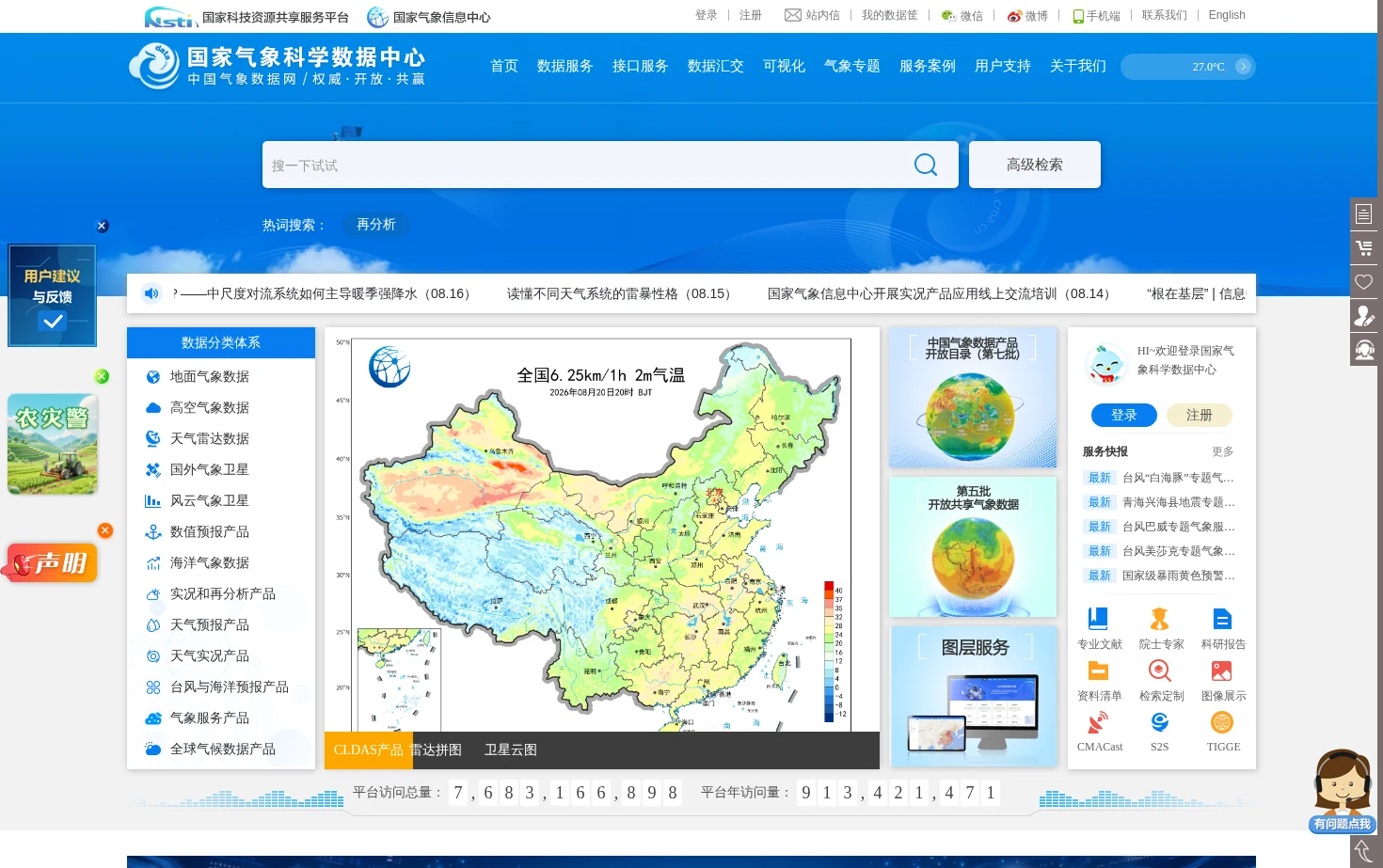
Task: Click the user feedback edit sidebar icon
Action: pyautogui.click(x=1363, y=316)
